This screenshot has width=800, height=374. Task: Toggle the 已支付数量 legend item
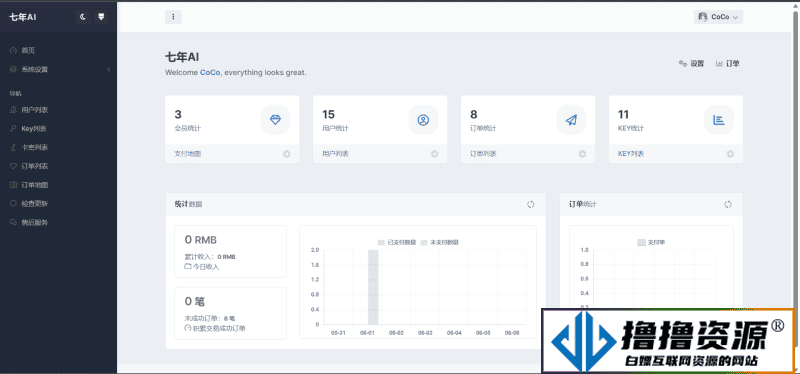(x=397, y=242)
